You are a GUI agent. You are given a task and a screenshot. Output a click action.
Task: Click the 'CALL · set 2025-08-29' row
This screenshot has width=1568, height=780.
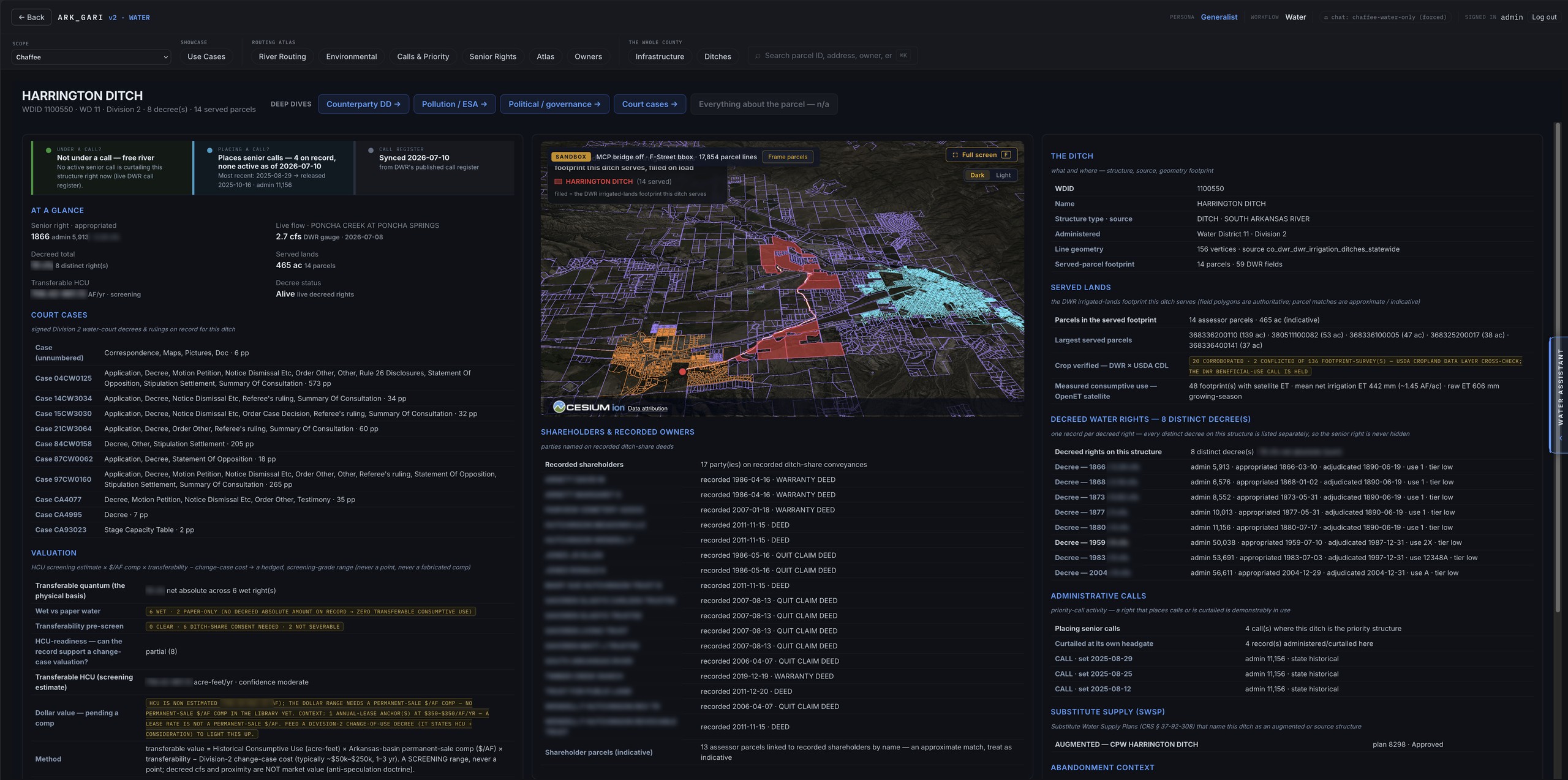tap(1291, 659)
